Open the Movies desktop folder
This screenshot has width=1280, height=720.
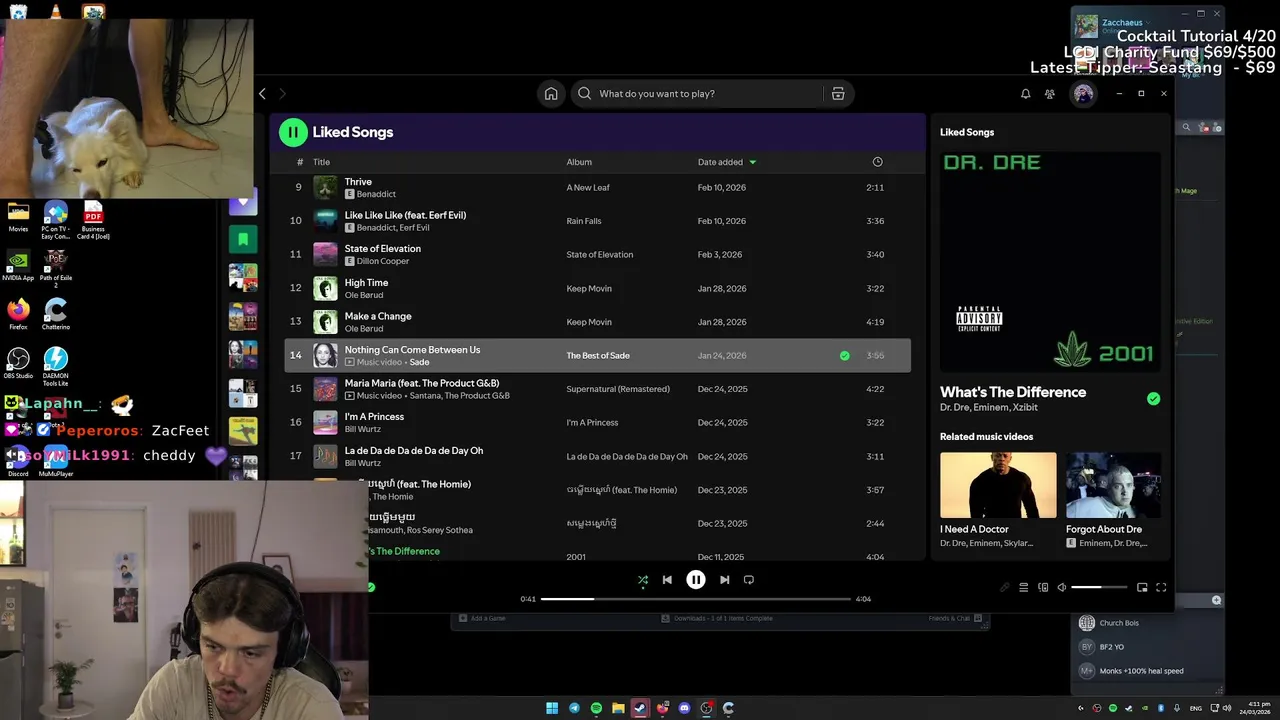18,216
